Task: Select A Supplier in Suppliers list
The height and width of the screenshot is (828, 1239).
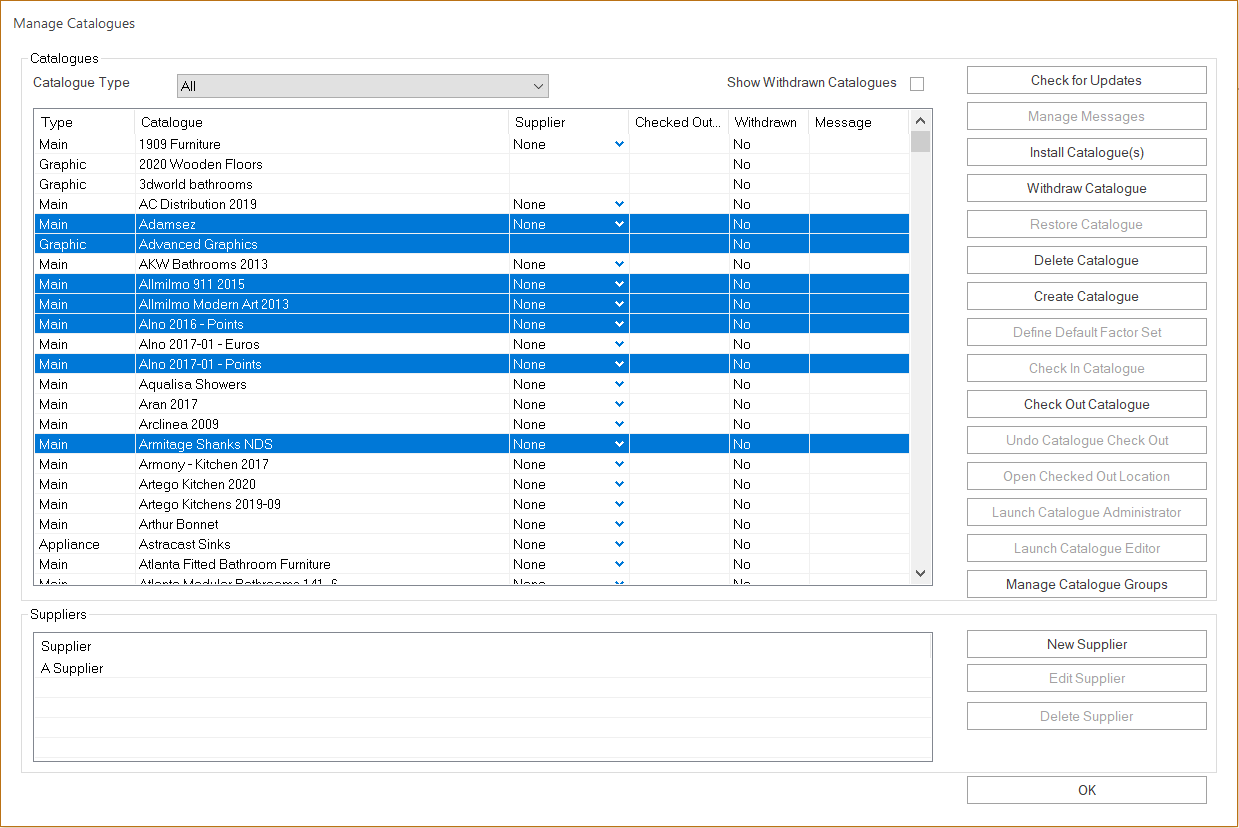Action: coord(483,668)
